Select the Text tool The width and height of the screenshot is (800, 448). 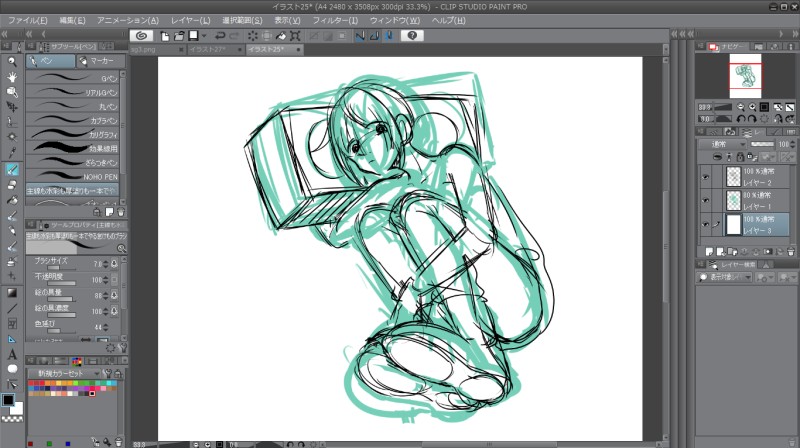coord(12,354)
